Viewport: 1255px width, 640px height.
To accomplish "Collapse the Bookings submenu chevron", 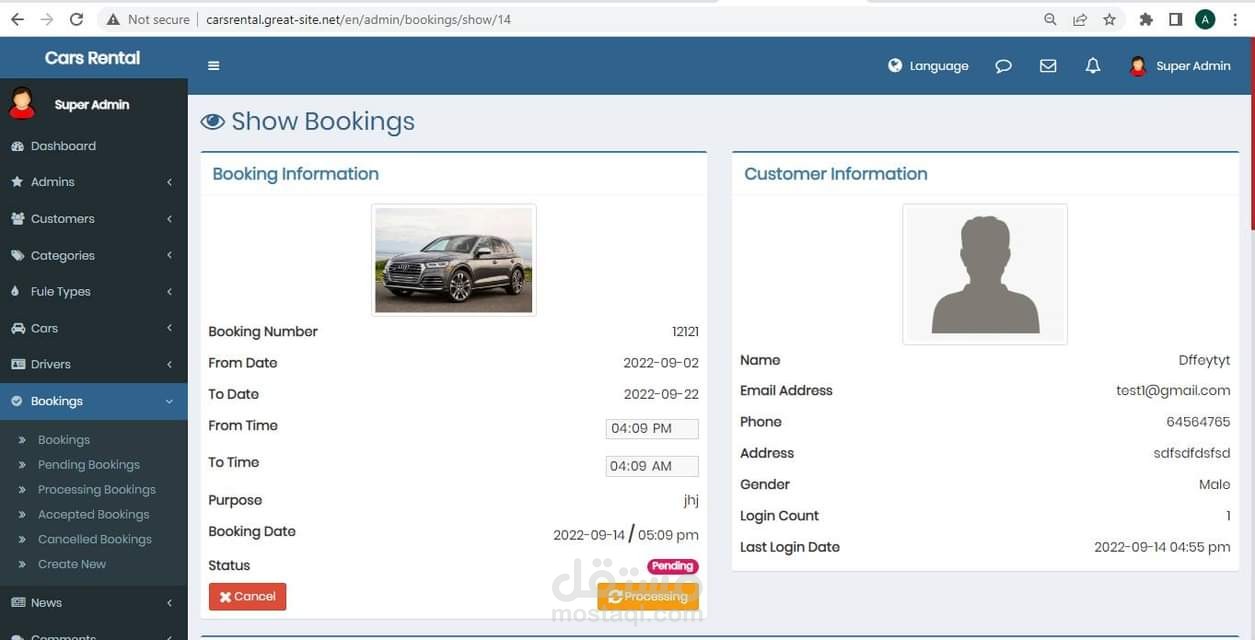I will pyautogui.click(x=170, y=401).
